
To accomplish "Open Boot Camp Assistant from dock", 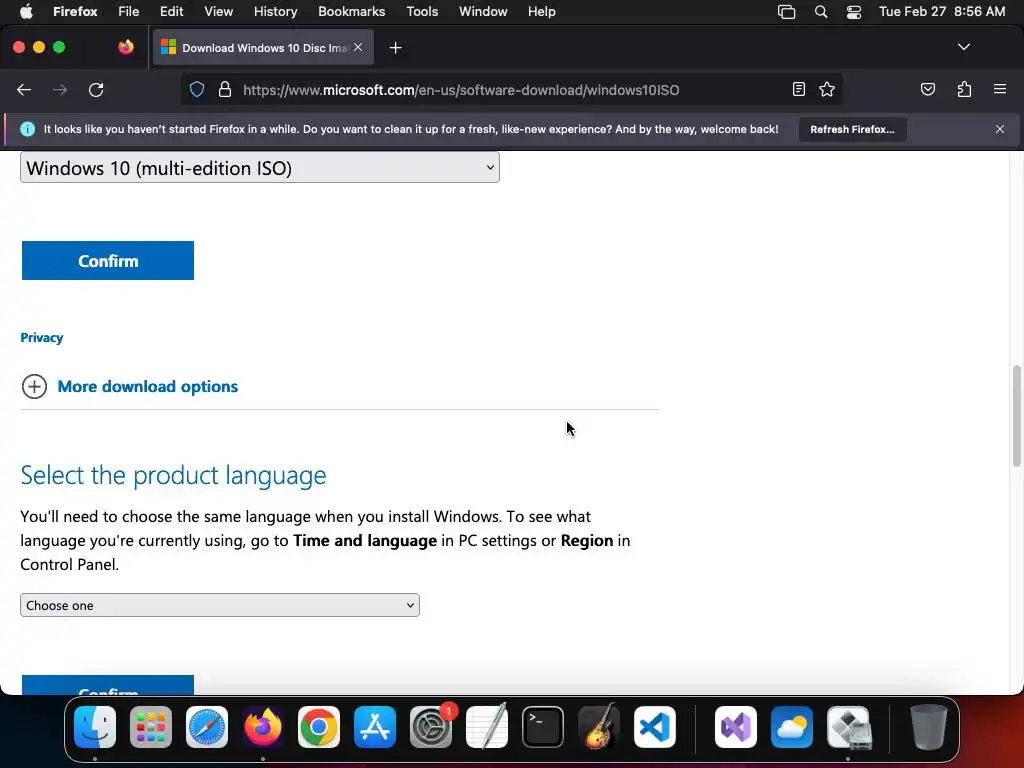I will click(x=848, y=727).
